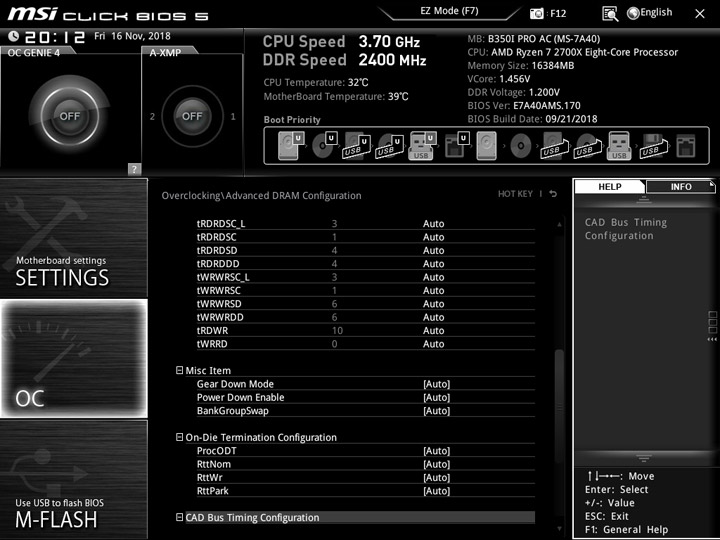The image size is (720, 540).
Task: Choose A-XMP profile 2
Action: (152, 117)
